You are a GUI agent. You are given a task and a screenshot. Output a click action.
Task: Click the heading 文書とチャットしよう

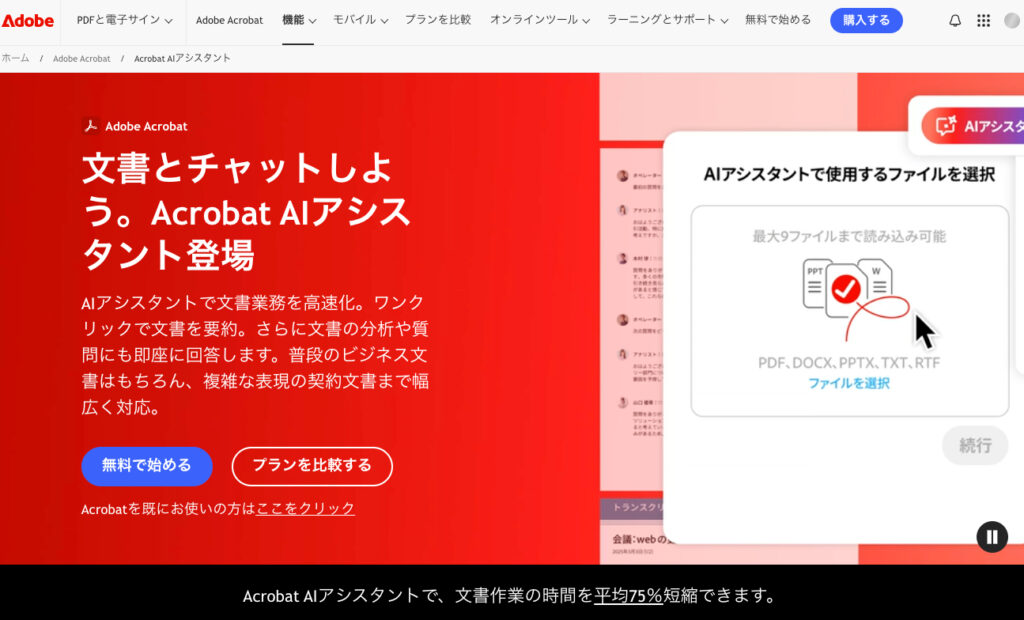point(246,211)
